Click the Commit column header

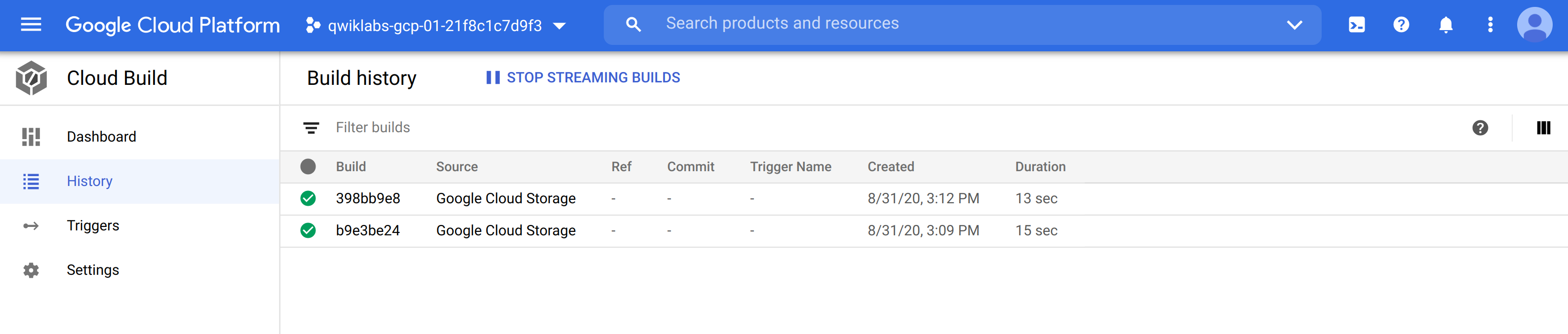[x=690, y=167]
